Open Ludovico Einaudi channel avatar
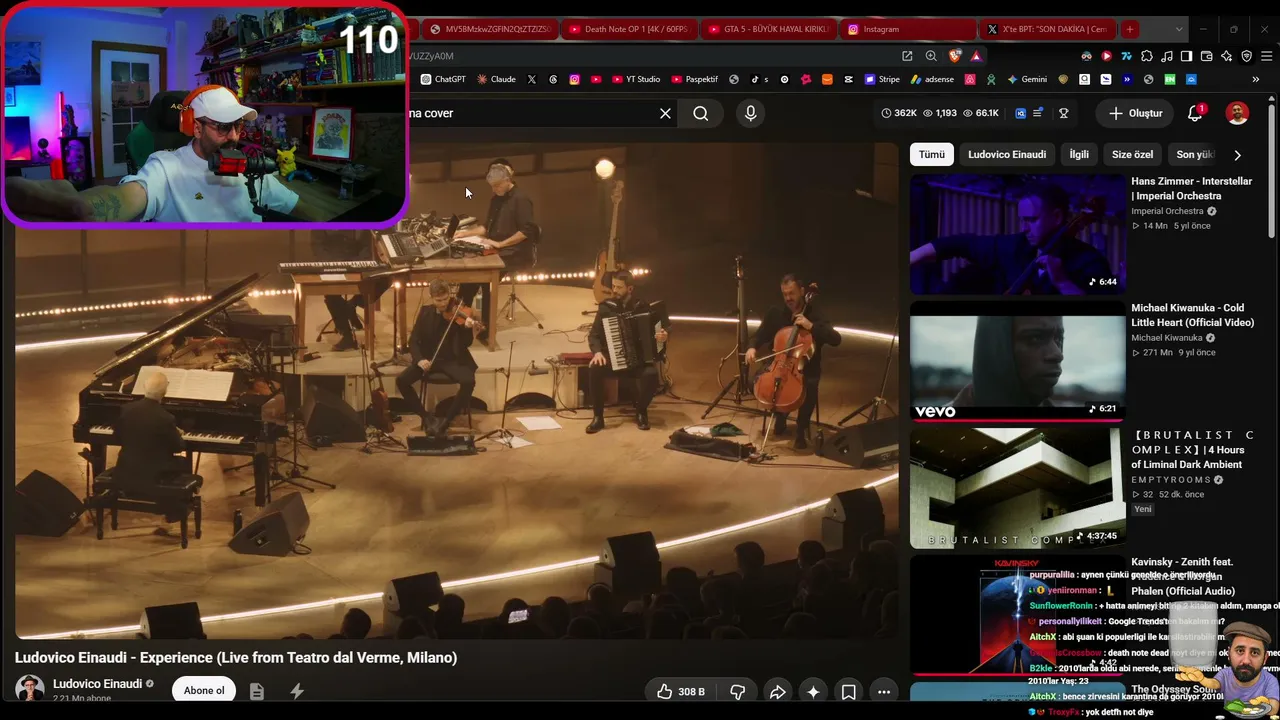 tap(30, 689)
